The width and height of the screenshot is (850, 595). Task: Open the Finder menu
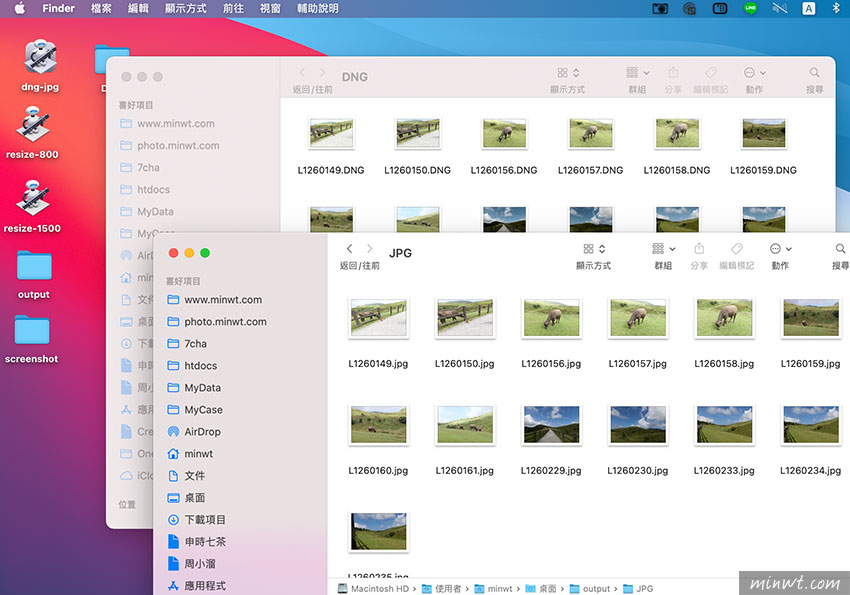coord(59,8)
